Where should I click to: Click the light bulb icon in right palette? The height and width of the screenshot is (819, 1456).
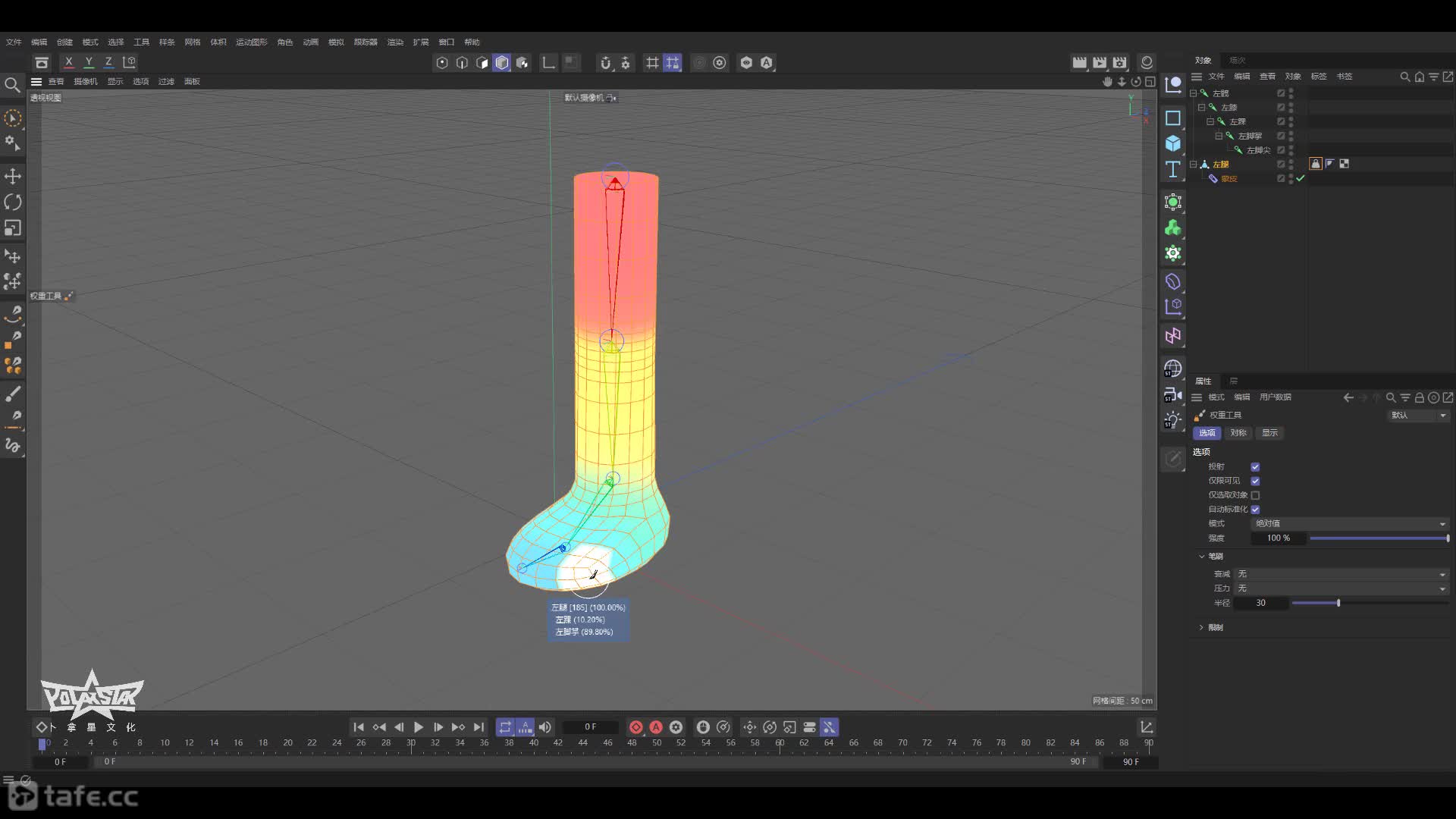coord(1173,420)
